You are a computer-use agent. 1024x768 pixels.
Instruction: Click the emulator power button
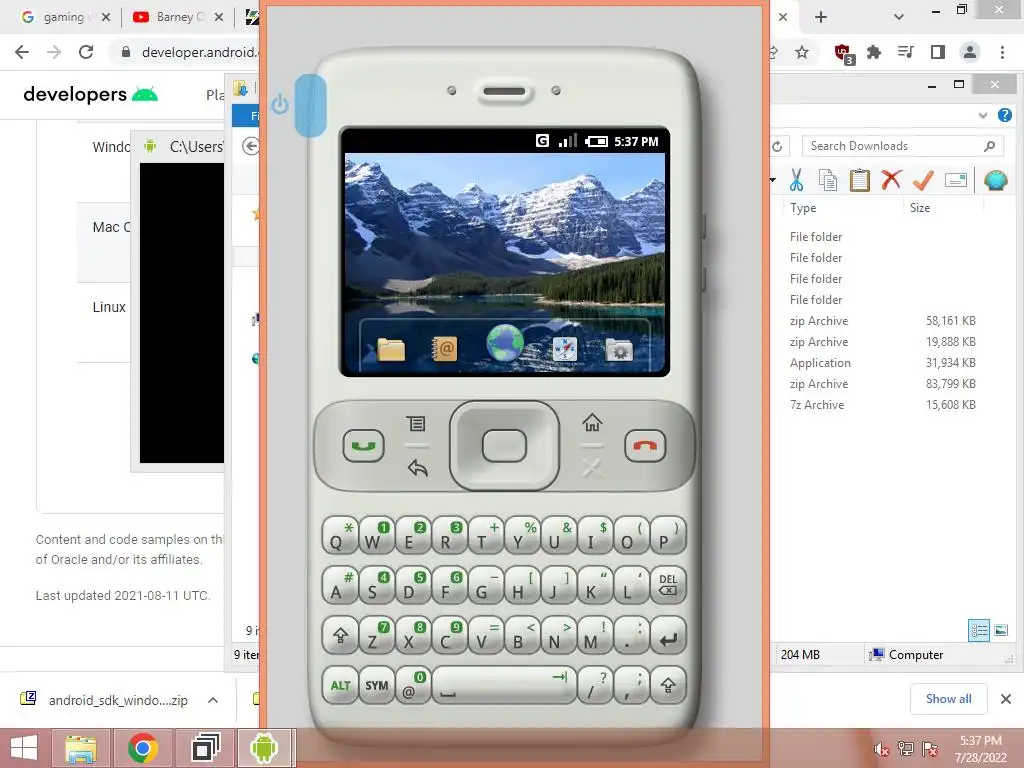tap(310, 104)
